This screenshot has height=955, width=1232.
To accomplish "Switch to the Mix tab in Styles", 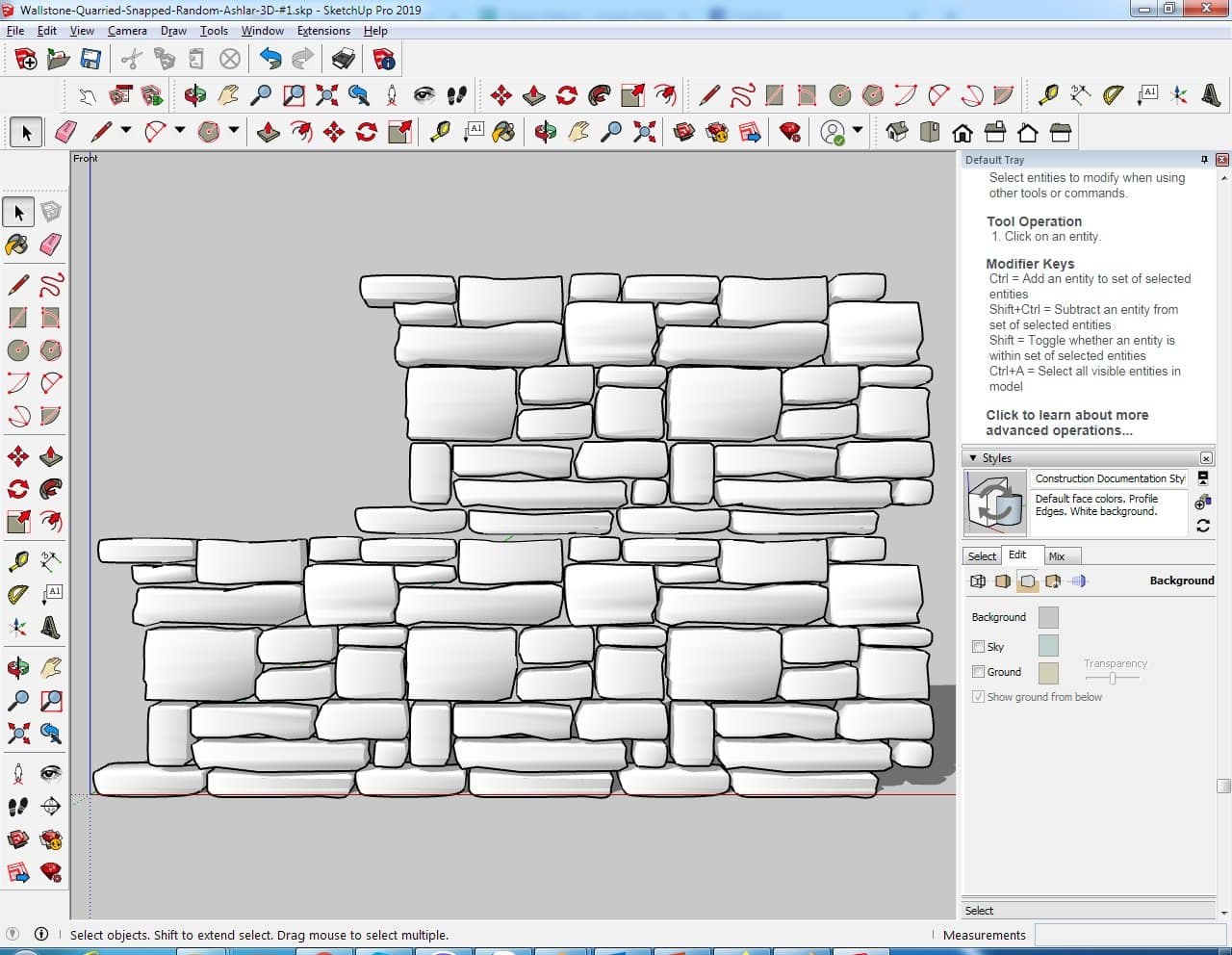I will coord(1057,556).
